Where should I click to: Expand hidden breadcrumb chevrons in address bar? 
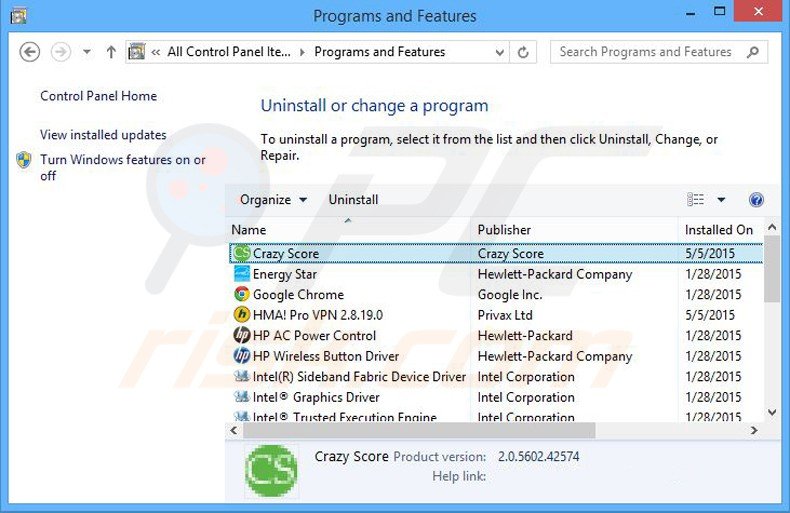156,52
